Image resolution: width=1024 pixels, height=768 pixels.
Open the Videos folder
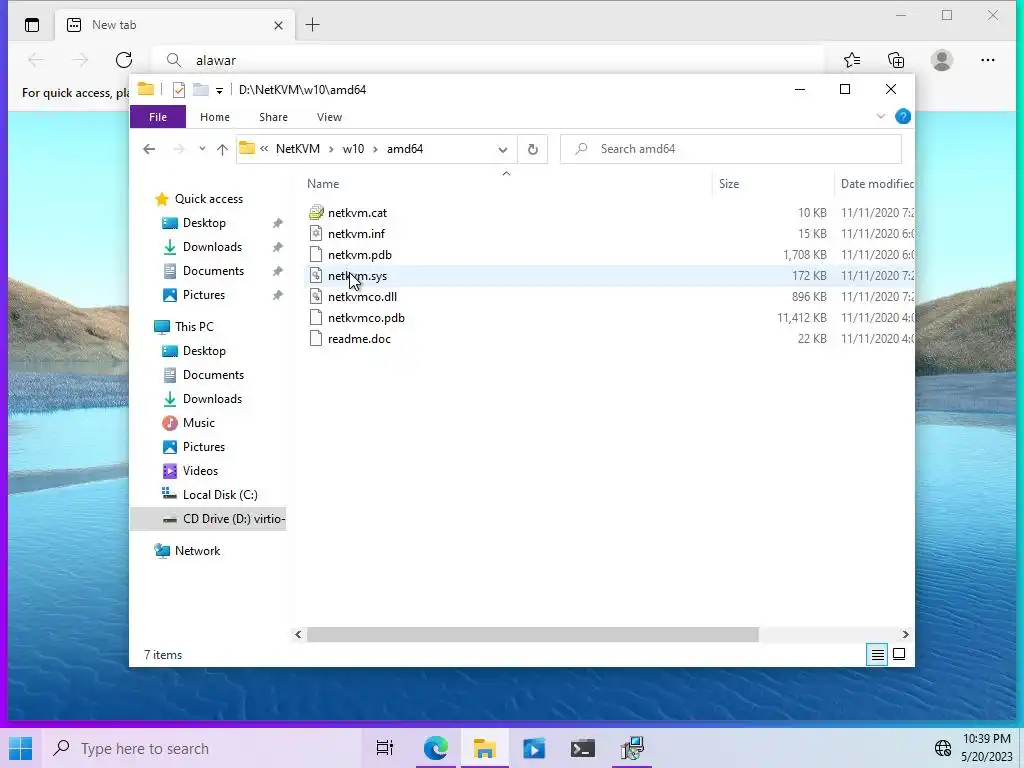tap(200, 471)
